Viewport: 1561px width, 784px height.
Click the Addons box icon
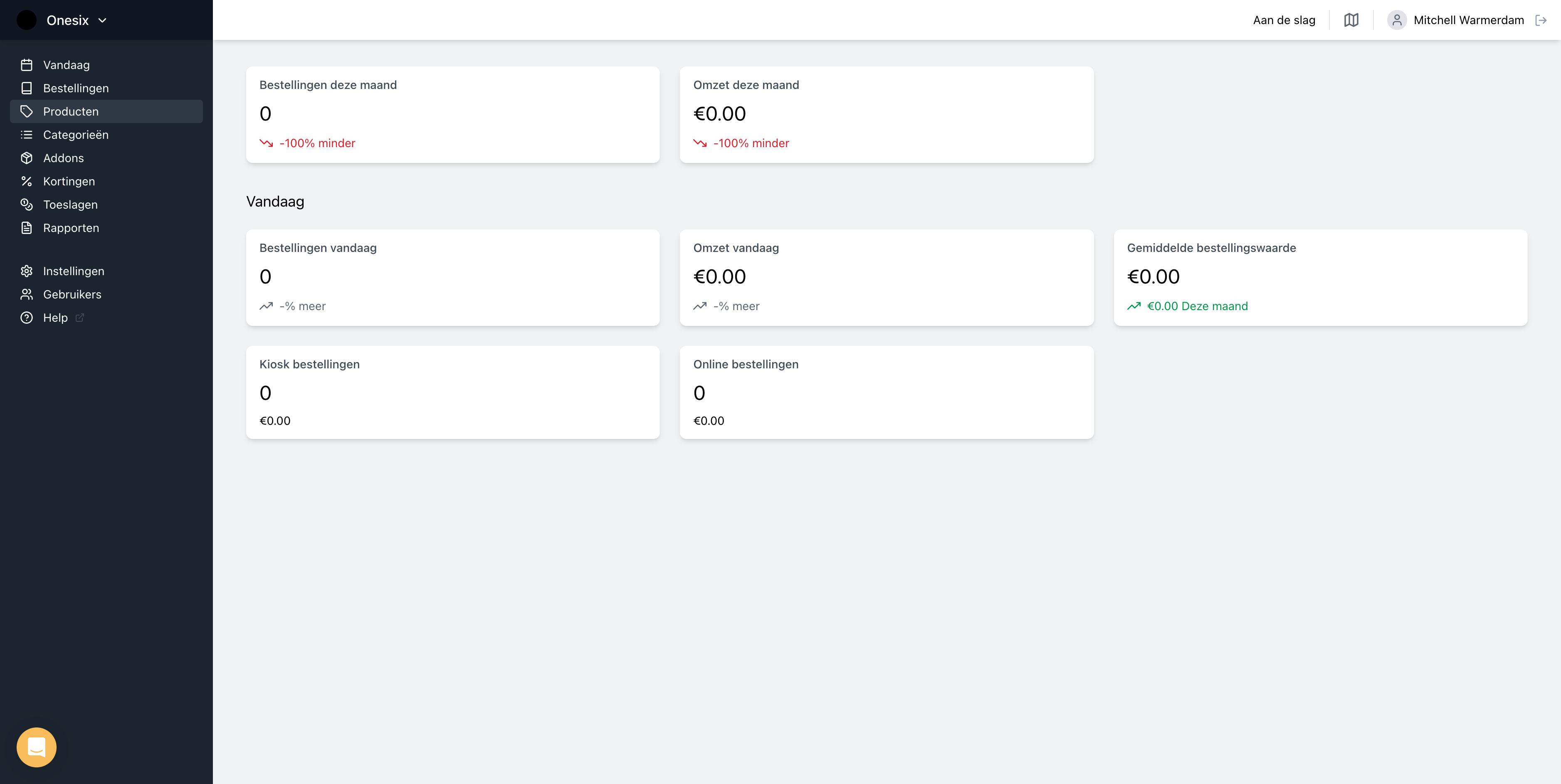click(x=27, y=158)
